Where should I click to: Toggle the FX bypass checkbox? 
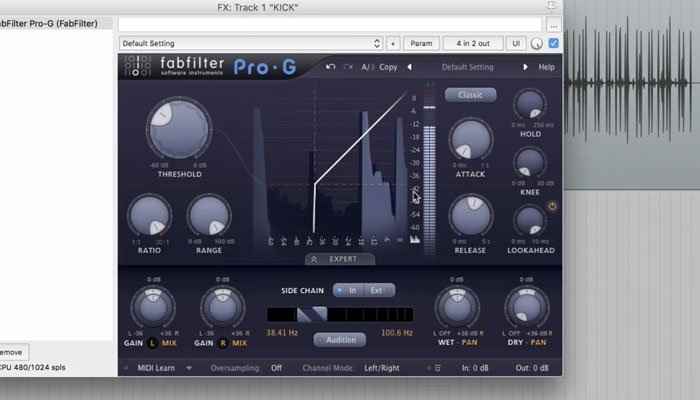click(554, 43)
